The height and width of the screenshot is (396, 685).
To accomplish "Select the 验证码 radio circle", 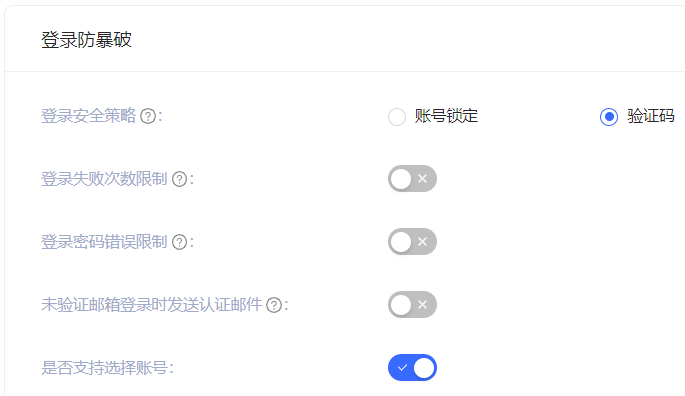I will click(x=609, y=117).
